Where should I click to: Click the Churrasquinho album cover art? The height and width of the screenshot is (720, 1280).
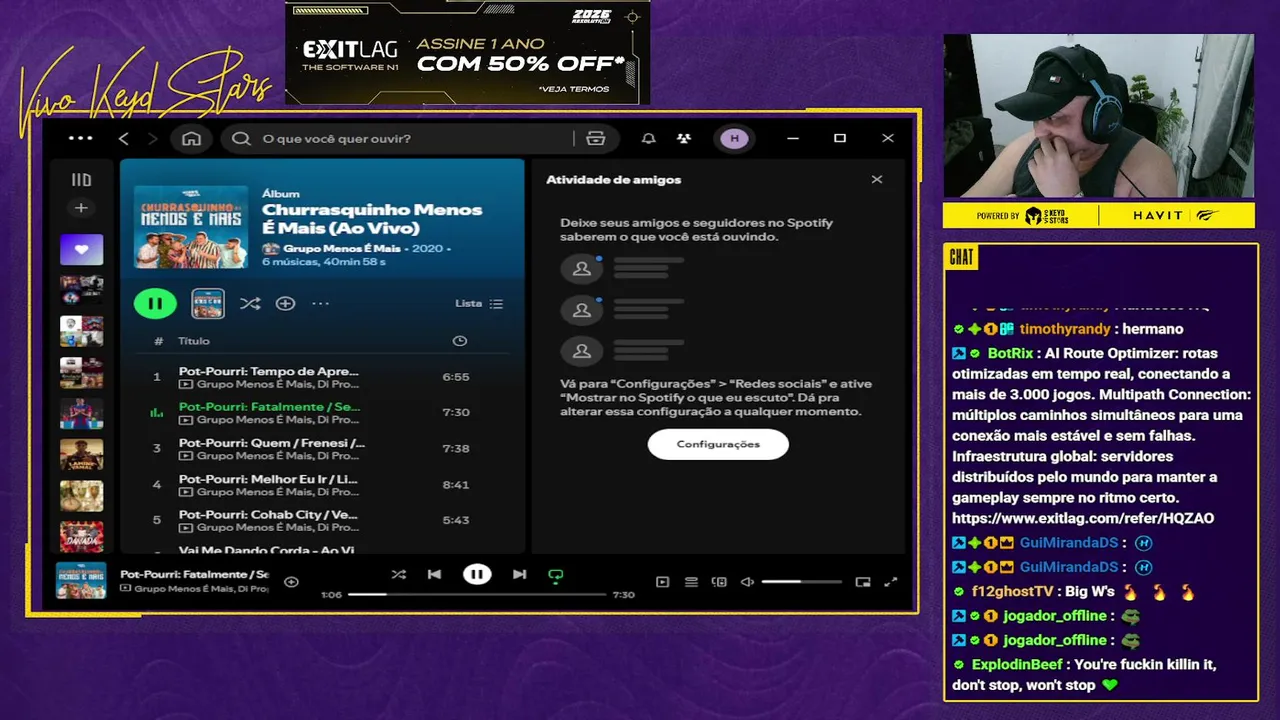(x=191, y=226)
